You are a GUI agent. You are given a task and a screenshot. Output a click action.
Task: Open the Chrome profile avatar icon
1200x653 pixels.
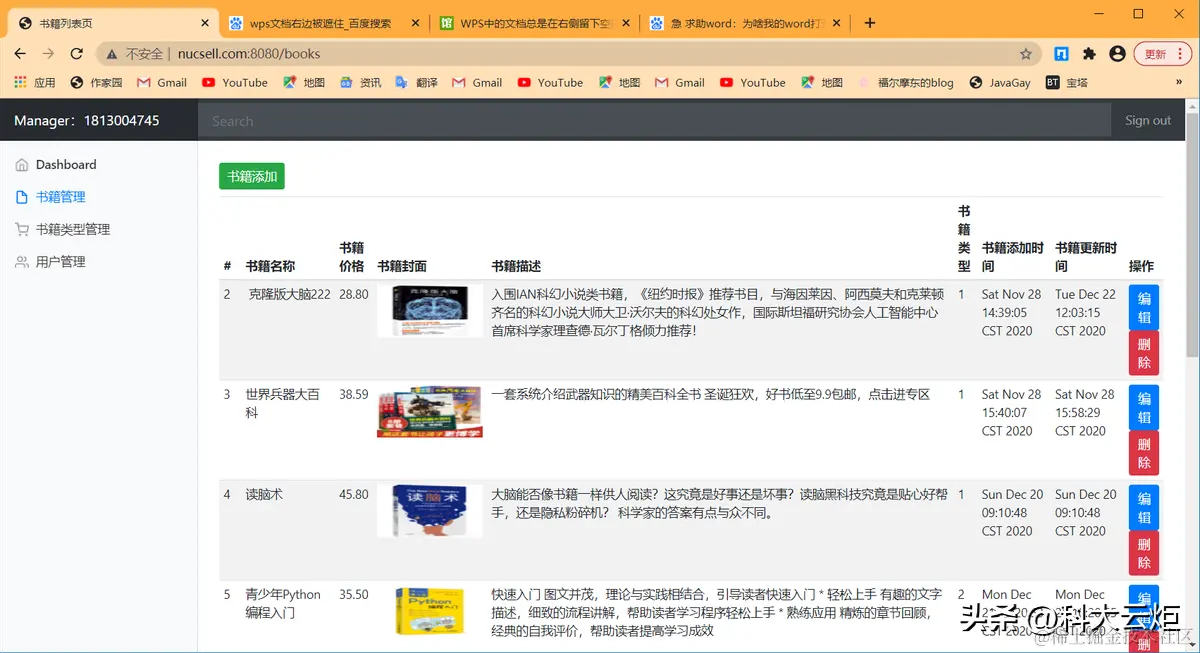click(1117, 54)
